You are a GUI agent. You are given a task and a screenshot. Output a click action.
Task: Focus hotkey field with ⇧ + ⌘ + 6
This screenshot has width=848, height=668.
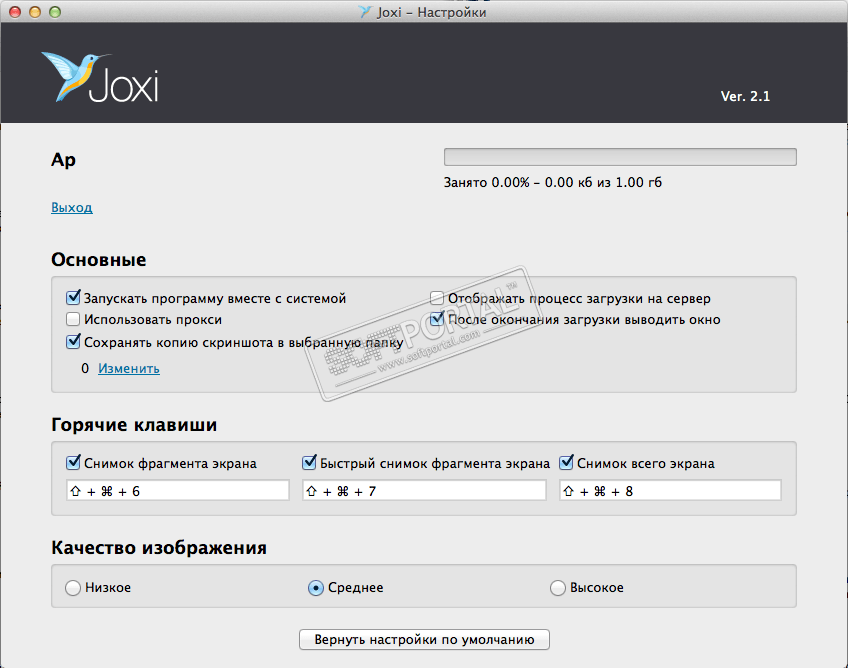[x=177, y=491]
